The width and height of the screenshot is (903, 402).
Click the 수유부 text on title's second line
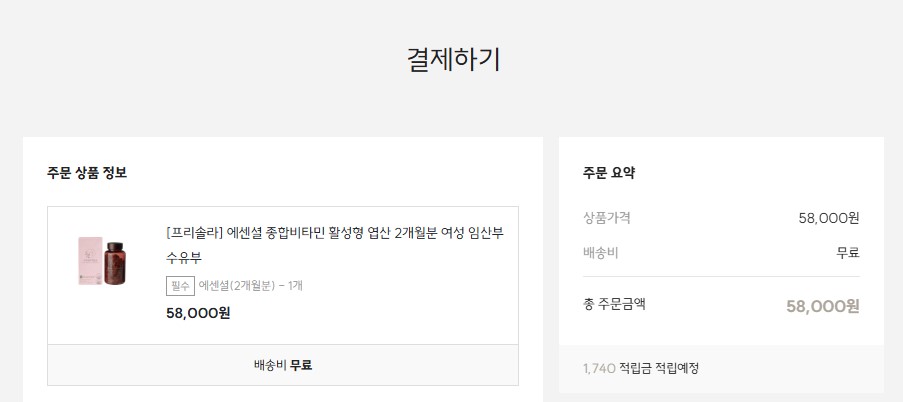point(185,258)
